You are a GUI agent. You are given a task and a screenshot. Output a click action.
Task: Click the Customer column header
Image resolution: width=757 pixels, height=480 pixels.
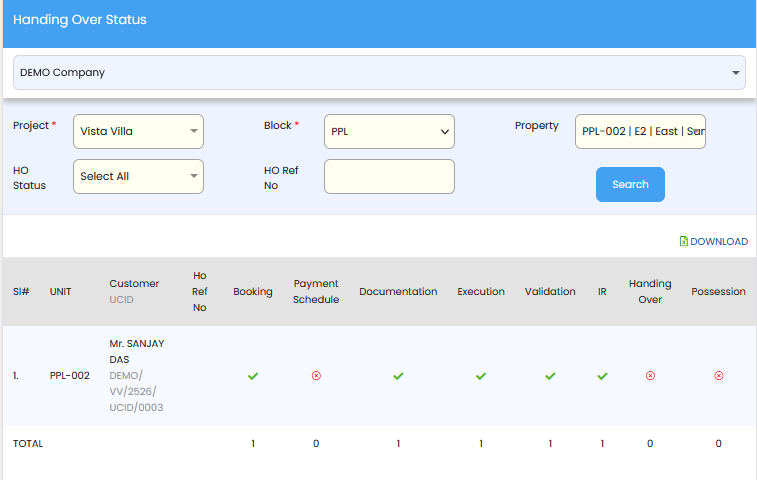(x=134, y=283)
